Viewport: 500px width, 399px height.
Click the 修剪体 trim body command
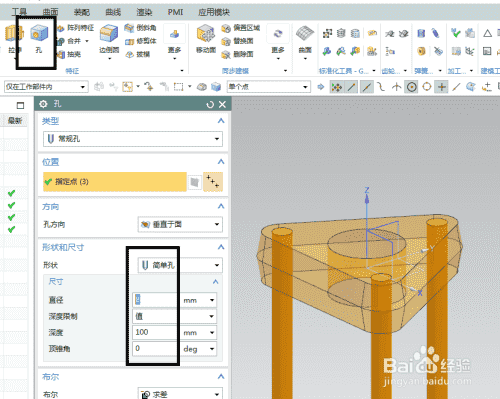140,41
